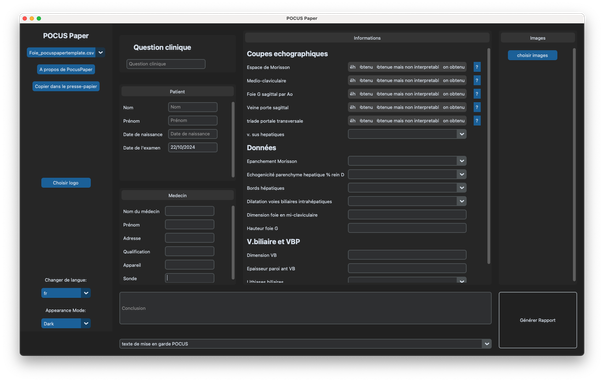This screenshot has width=604, height=382.
Task: Click the 'POCUS Paper' sidebar title
Action: pos(66,36)
